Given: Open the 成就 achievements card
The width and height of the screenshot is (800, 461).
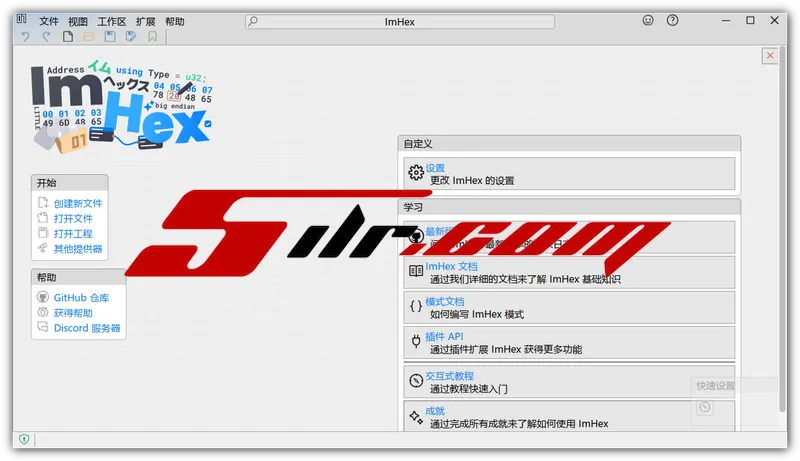Looking at the screenshot, I should 569,416.
